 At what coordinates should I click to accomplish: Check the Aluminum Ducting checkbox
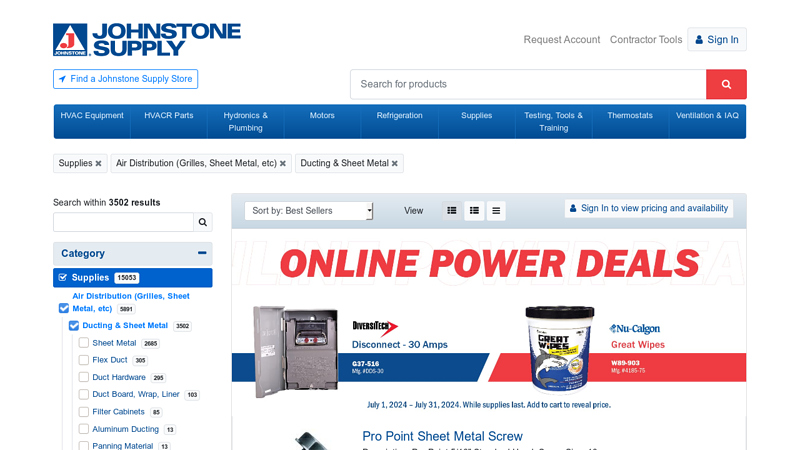point(84,429)
